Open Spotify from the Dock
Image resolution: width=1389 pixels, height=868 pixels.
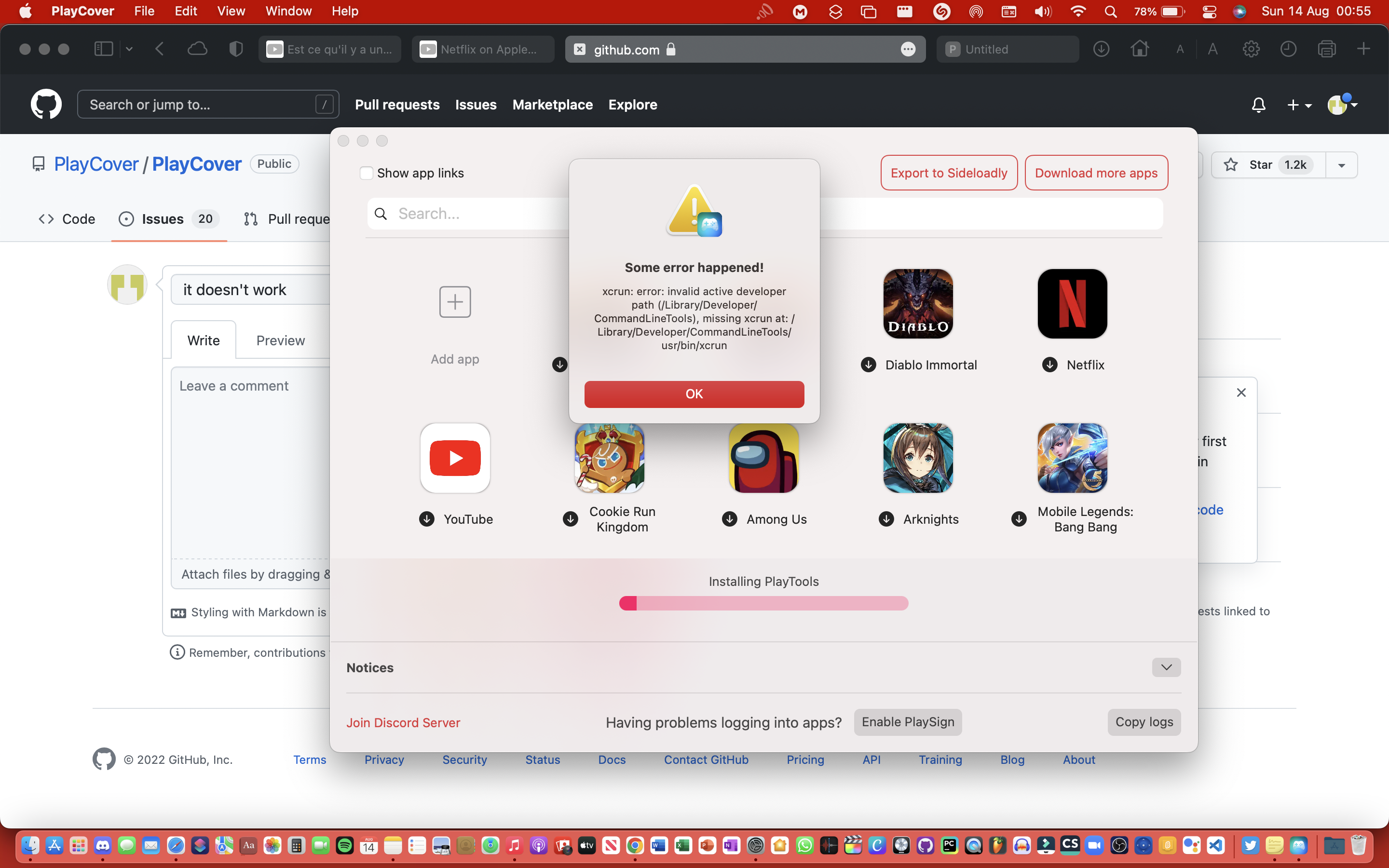(345, 846)
